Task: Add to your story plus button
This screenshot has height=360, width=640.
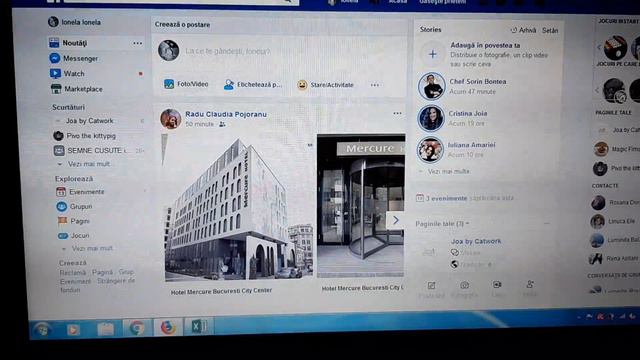Action: [x=432, y=54]
